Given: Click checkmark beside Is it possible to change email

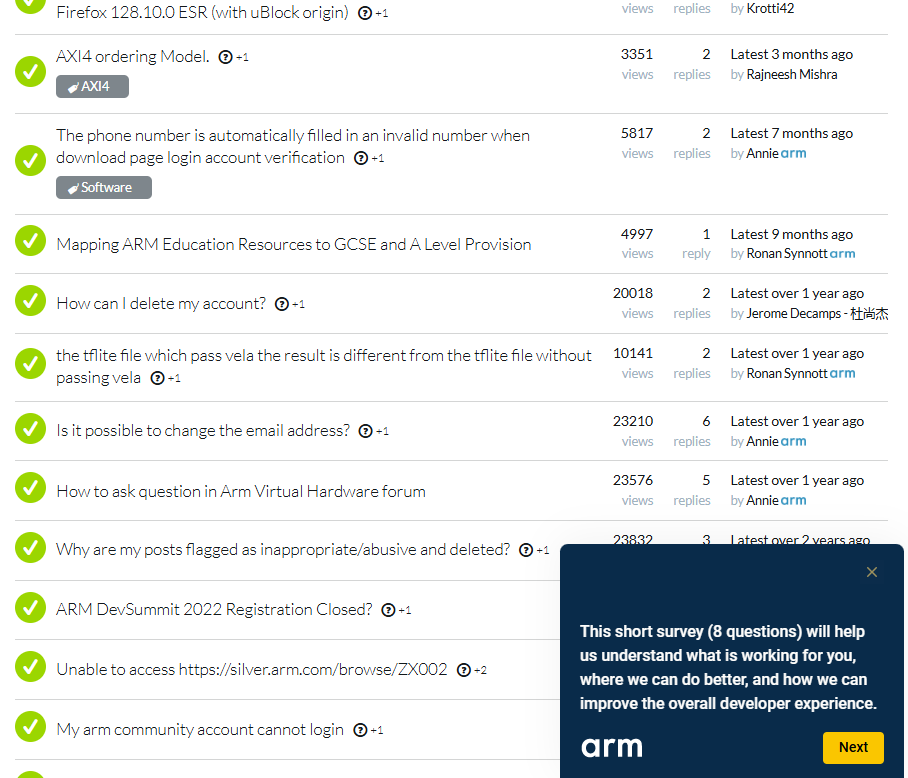Looking at the screenshot, I should pyautogui.click(x=30, y=428).
